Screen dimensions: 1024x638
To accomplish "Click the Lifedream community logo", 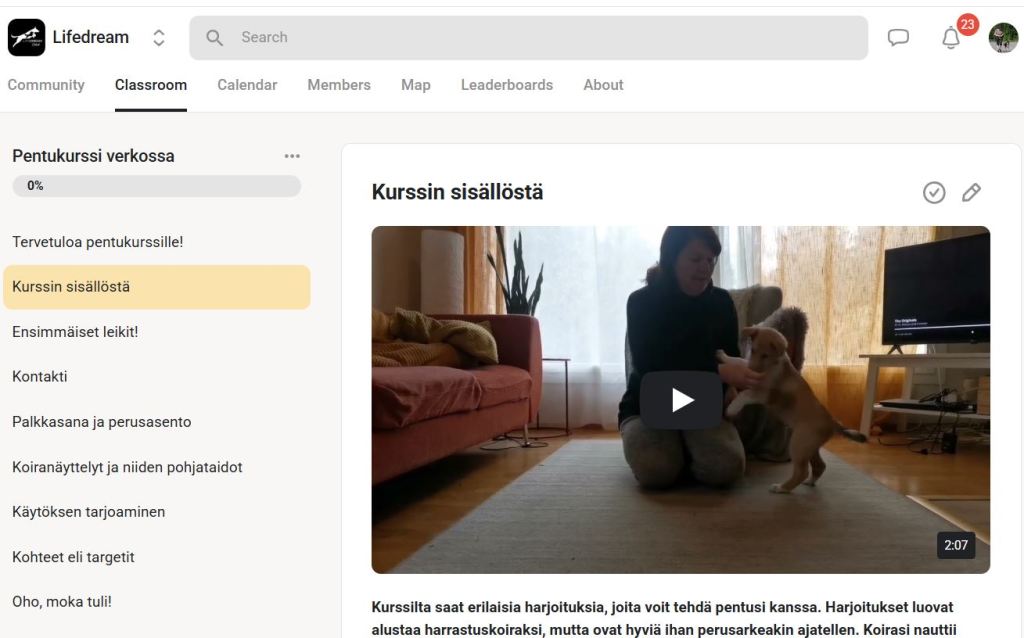I will [27, 38].
